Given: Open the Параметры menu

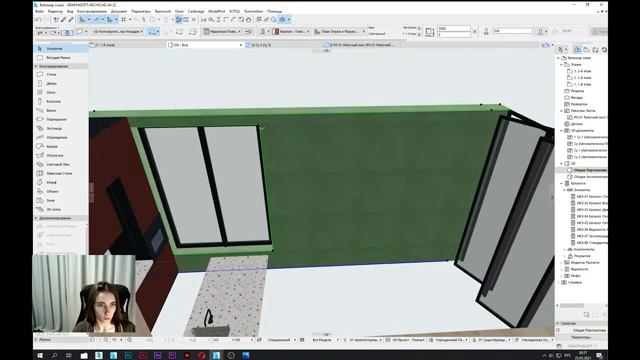Looking at the screenshot, I should (x=141, y=11).
